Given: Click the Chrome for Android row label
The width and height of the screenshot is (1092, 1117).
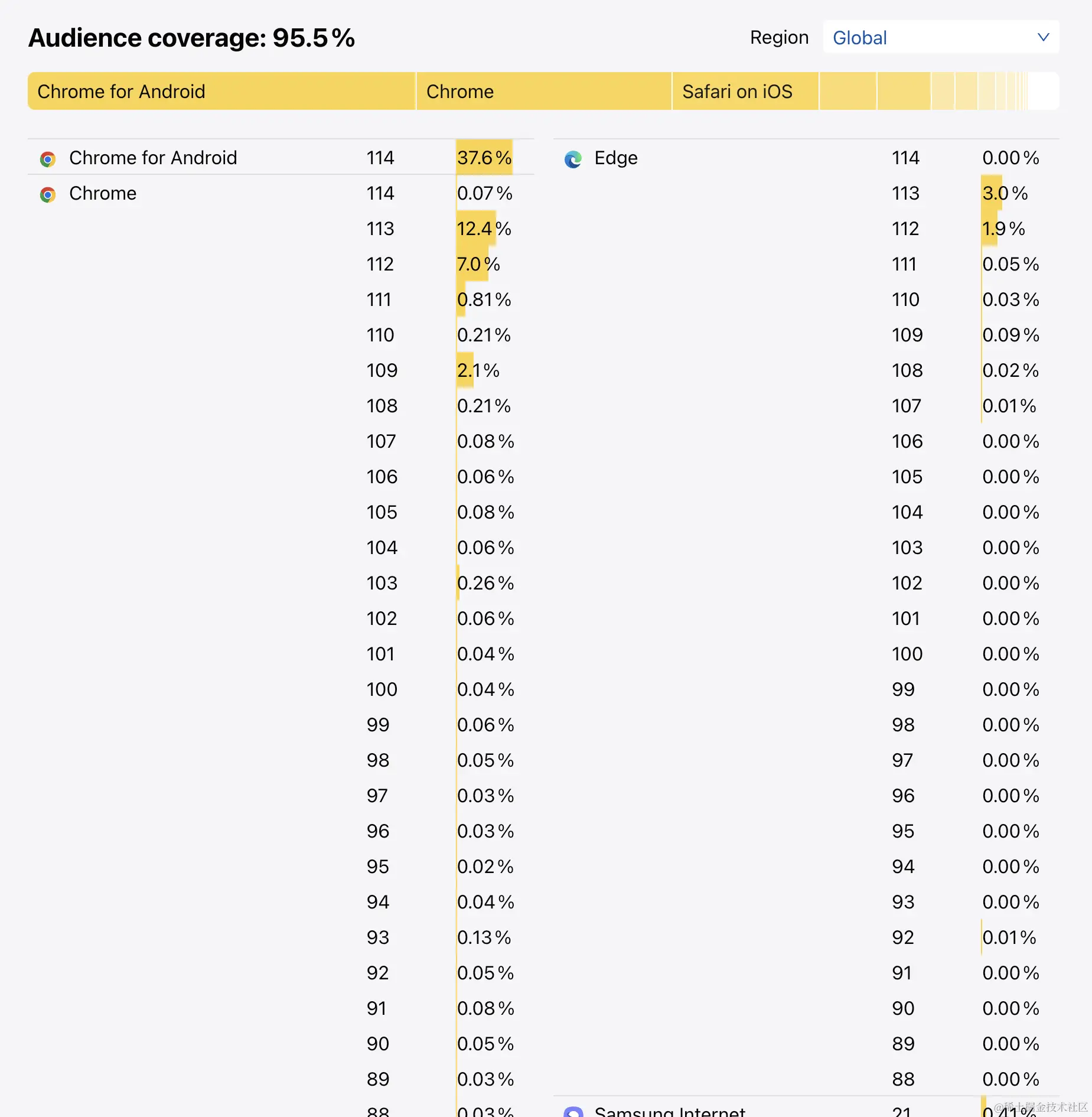Looking at the screenshot, I should [153, 158].
